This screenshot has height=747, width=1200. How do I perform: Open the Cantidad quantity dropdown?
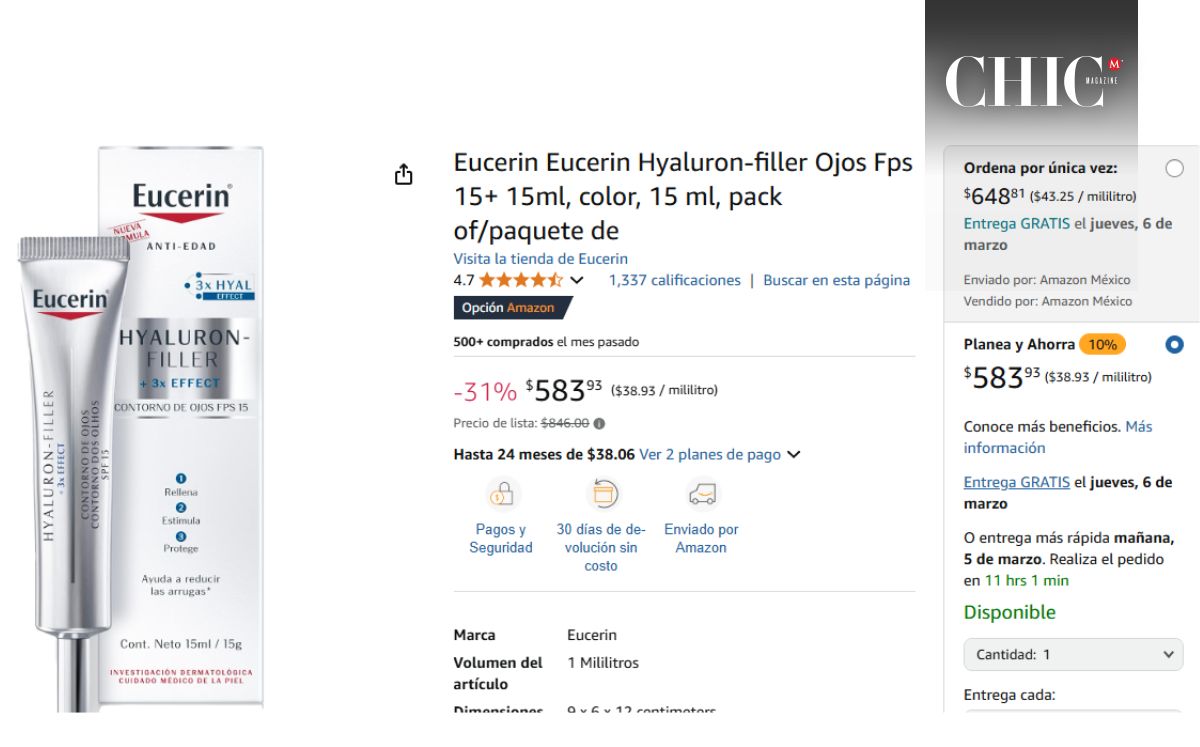pos(1073,655)
